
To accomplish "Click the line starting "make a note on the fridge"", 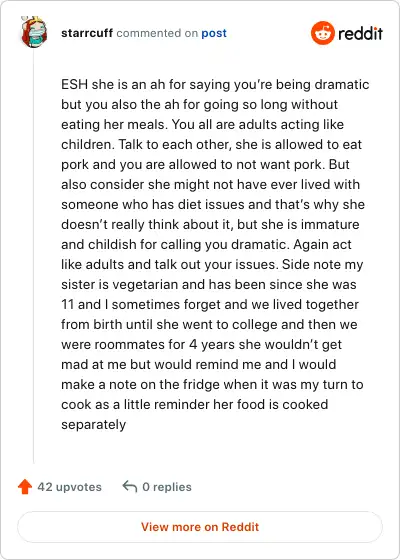I will tap(212, 385).
